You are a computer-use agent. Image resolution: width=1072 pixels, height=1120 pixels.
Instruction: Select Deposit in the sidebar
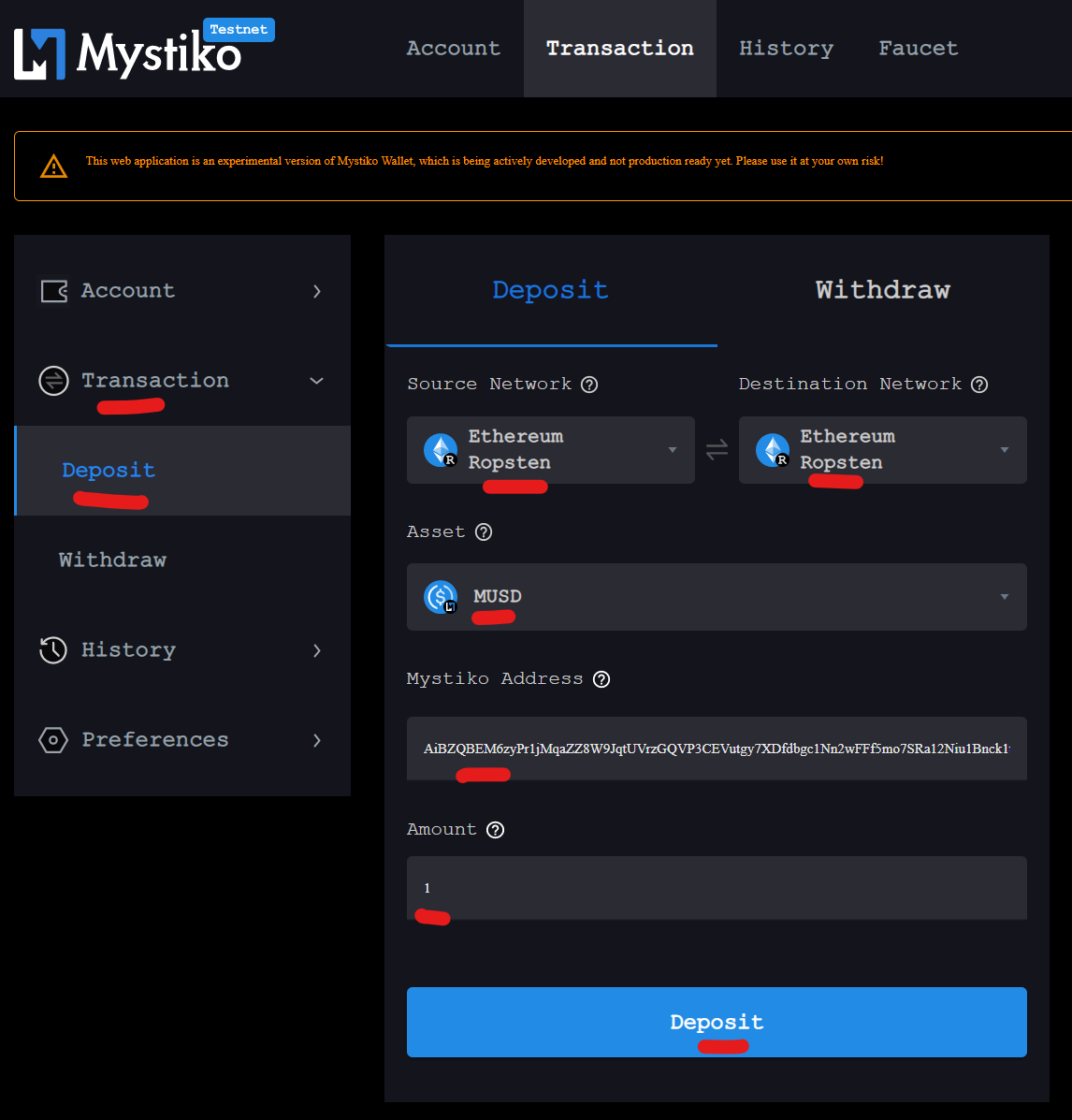pos(182,471)
